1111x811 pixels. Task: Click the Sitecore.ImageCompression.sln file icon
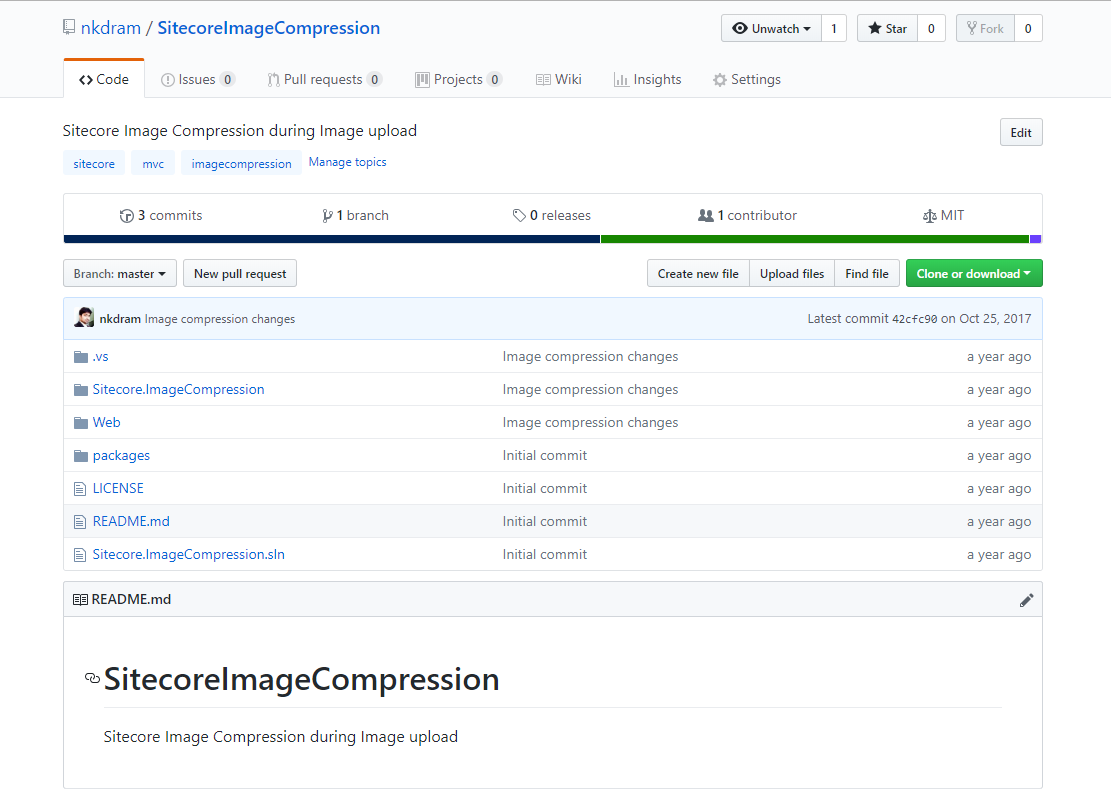tap(80, 555)
